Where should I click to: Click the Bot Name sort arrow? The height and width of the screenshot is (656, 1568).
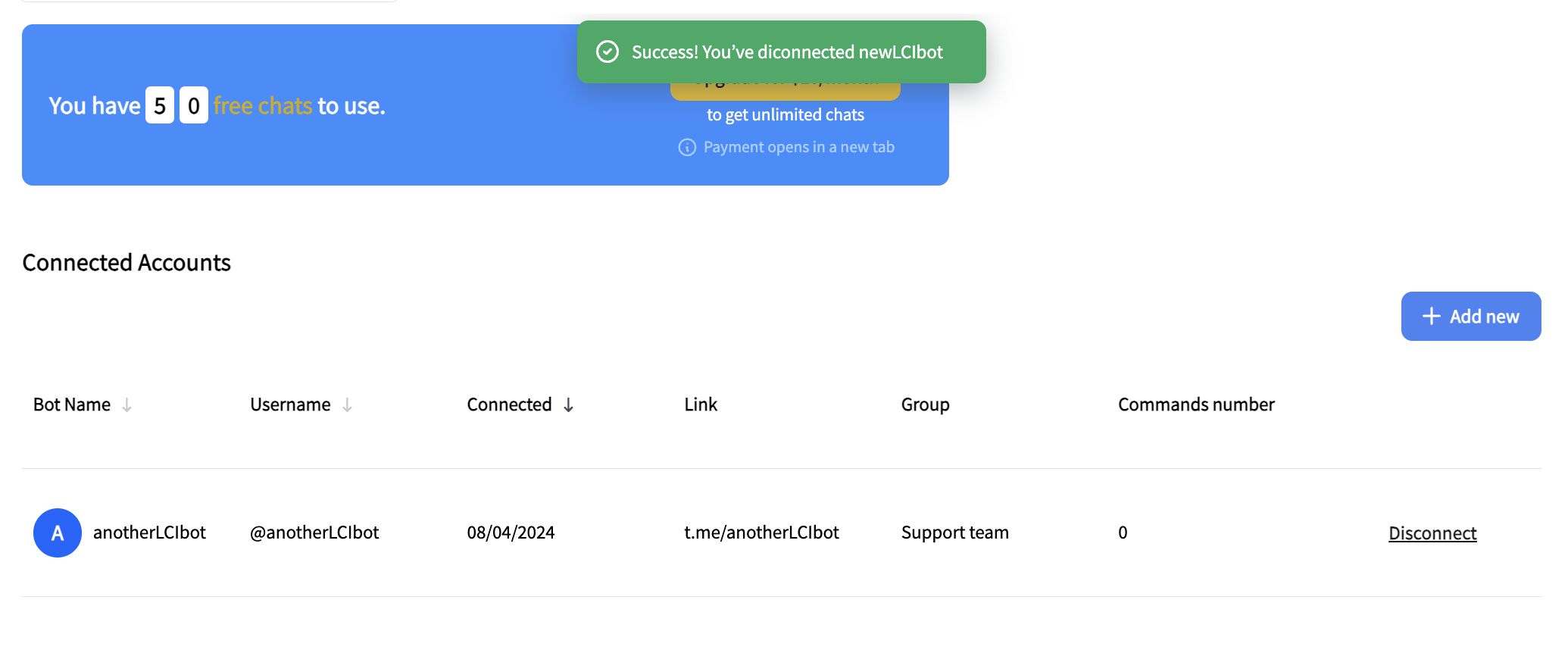pyautogui.click(x=127, y=405)
